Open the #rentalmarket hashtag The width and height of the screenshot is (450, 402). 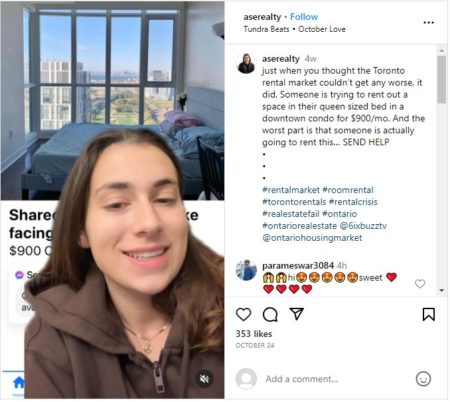(291, 190)
